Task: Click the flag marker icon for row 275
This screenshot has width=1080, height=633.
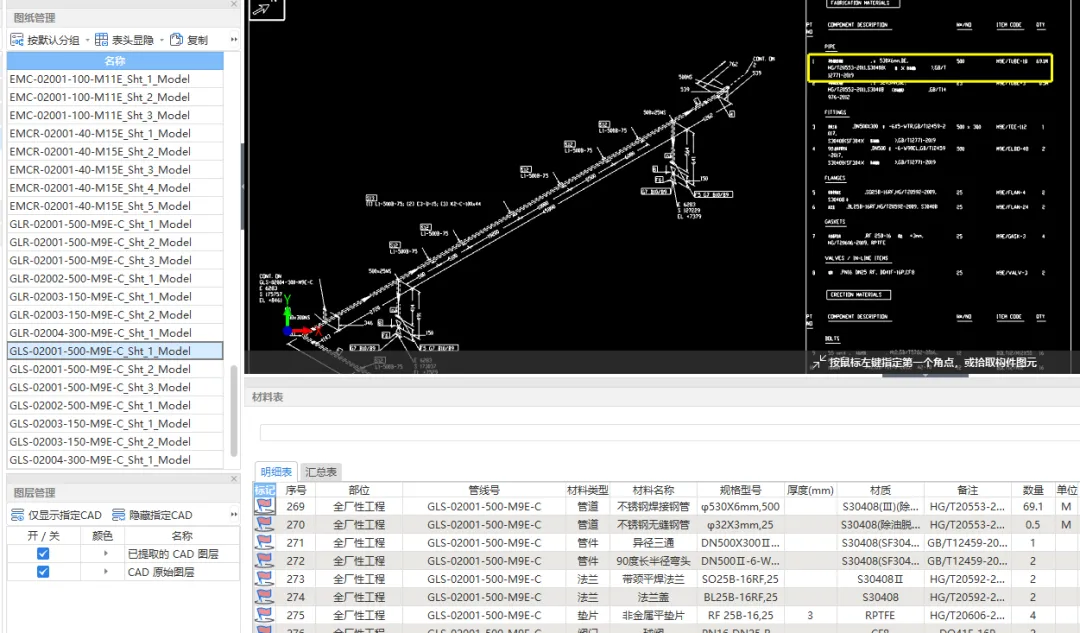Action: tap(264, 615)
